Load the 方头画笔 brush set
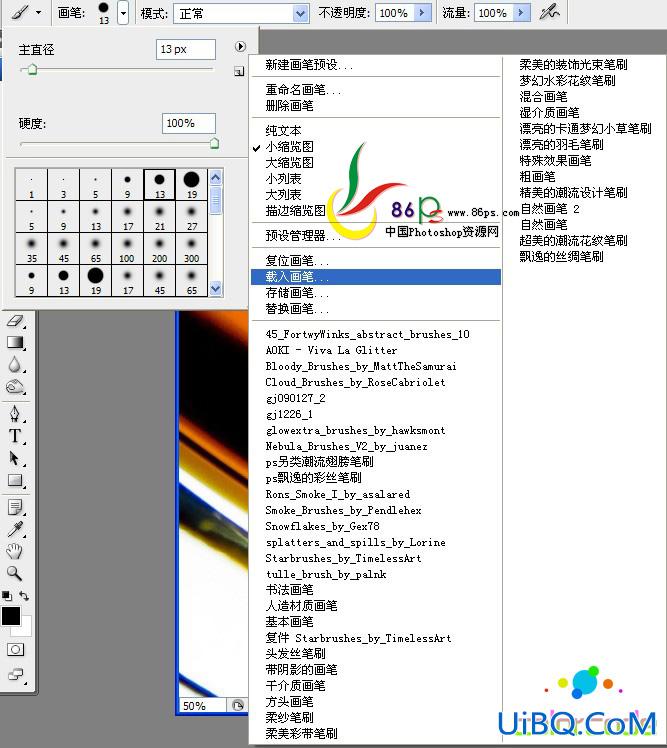The image size is (667, 748). [289, 702]
